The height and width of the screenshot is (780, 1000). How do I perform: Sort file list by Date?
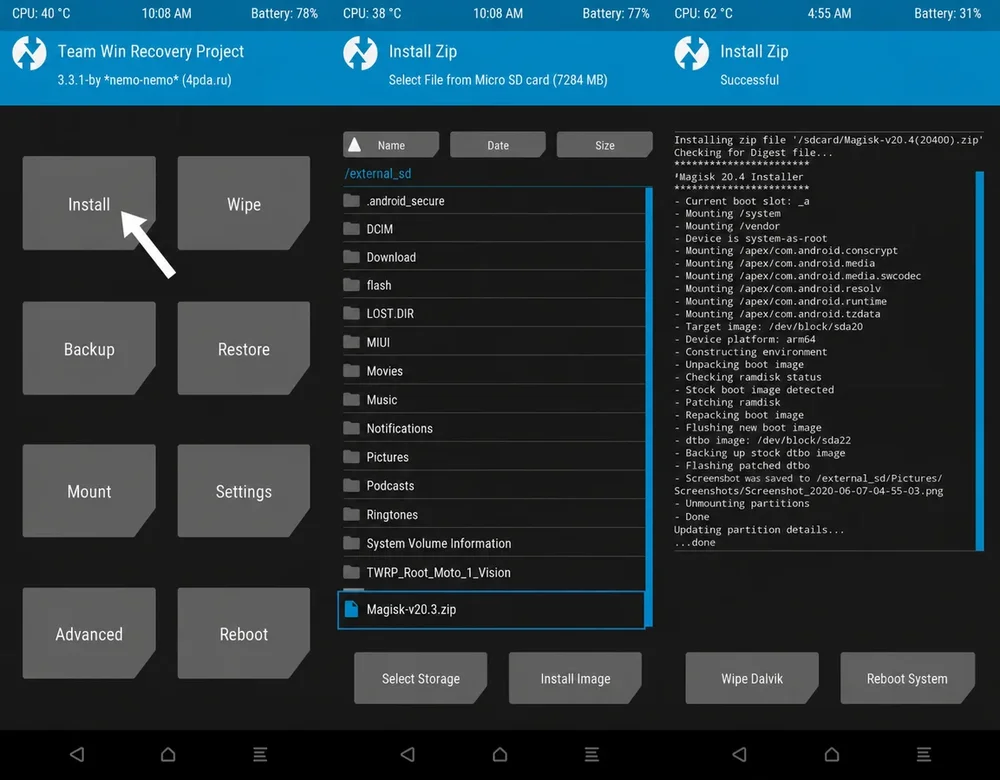click(x=497, y=145)
